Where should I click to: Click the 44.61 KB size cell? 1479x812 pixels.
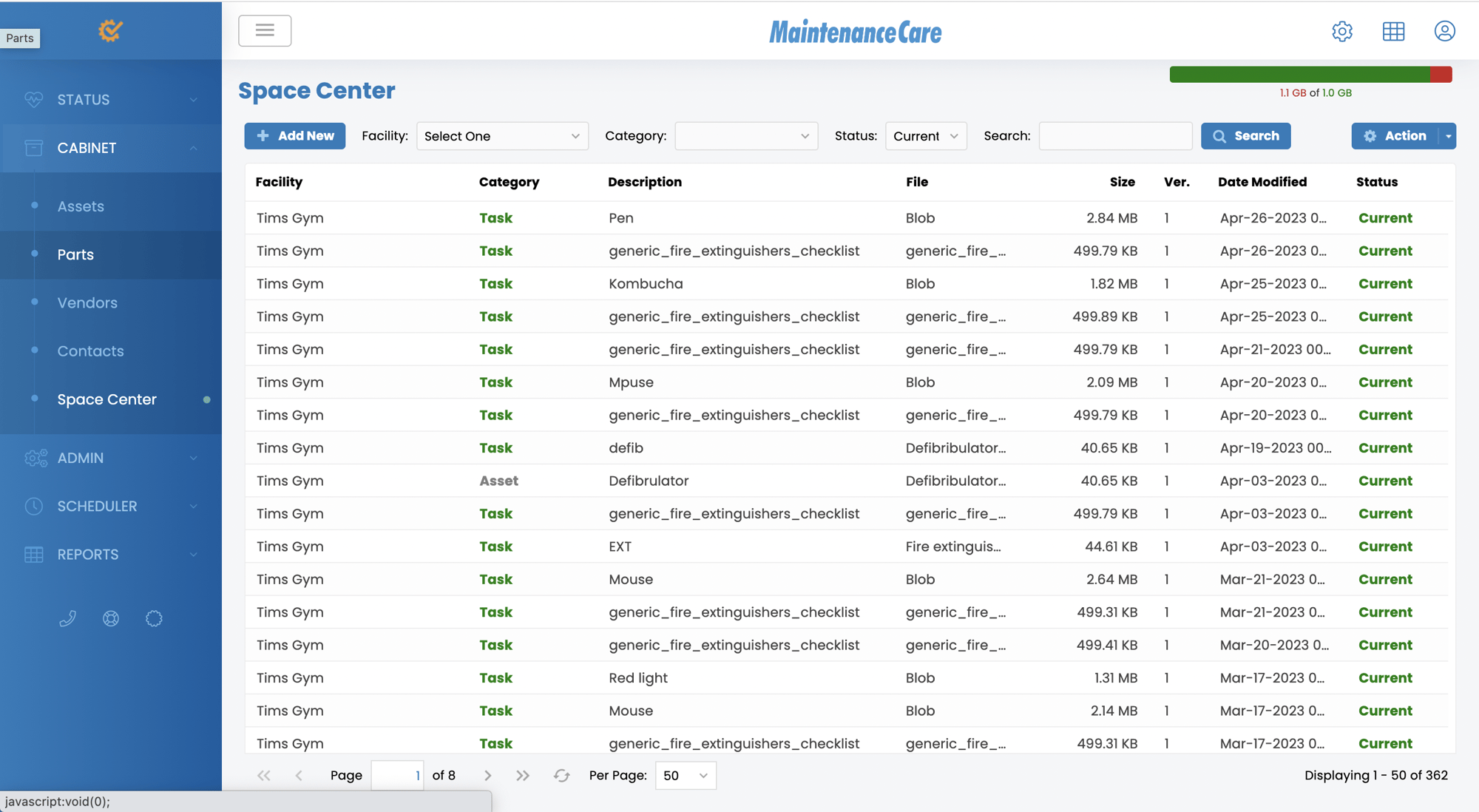(x=1111, y=547)
